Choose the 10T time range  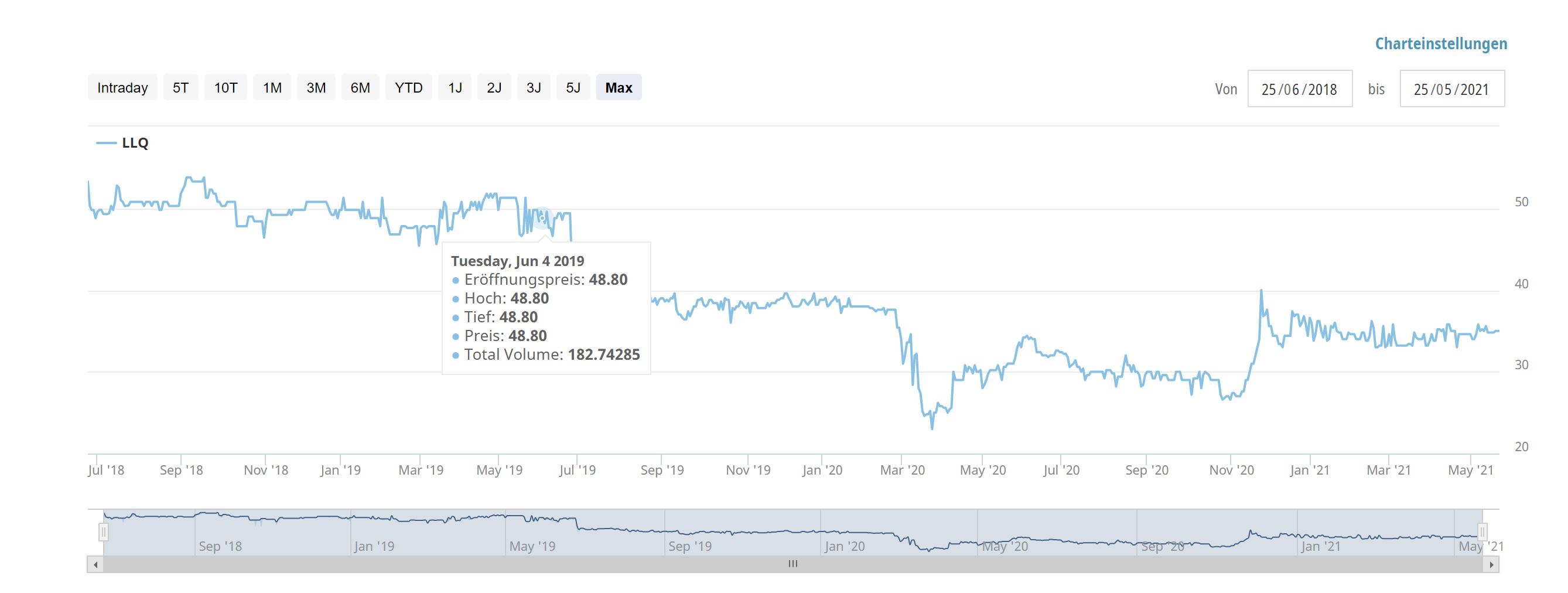pyautogui.click(x=226, y=88)
